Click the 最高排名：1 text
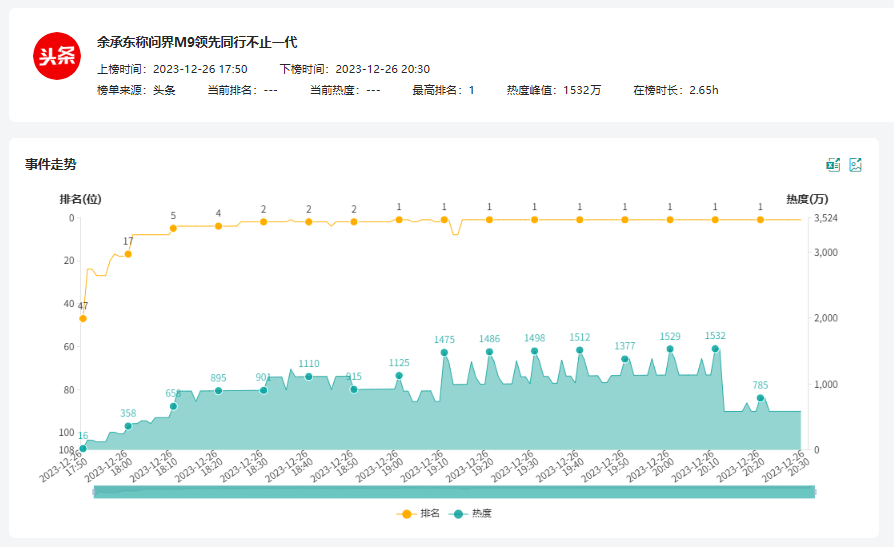This screenshot has width=894, height=547. pyautogui.click(x=443, y=90)
